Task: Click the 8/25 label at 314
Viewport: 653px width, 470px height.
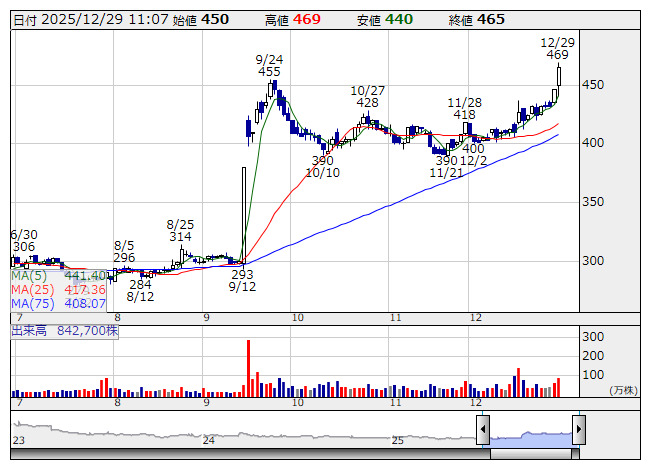Action: tap(179, 236)
